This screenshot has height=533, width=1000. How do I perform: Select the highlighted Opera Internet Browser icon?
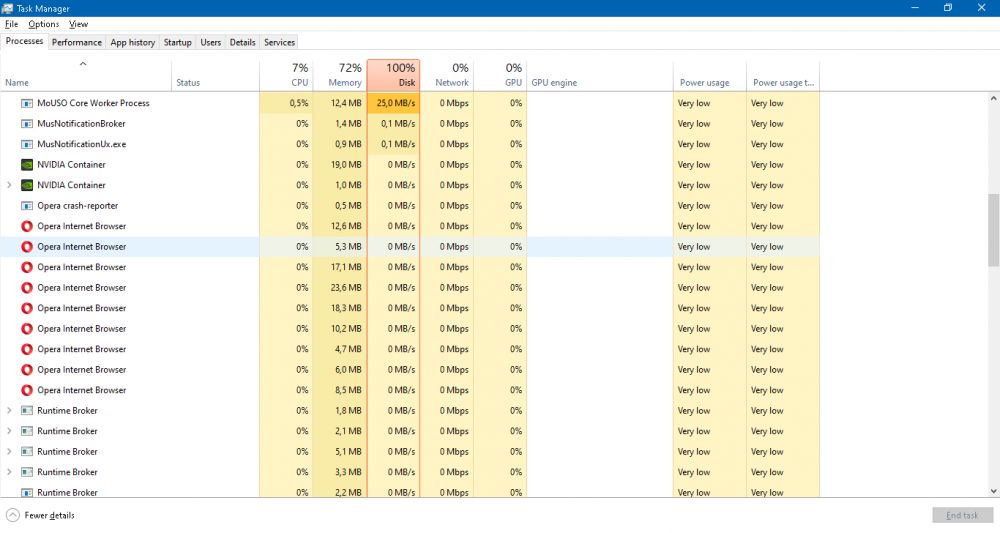point(27,247)
